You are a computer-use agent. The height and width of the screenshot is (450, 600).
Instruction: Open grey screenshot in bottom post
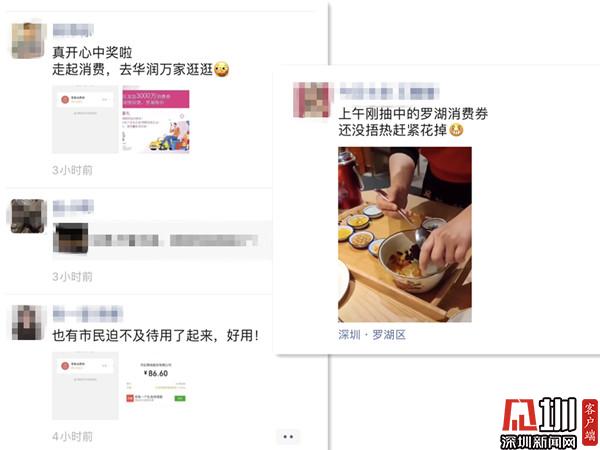85,386
